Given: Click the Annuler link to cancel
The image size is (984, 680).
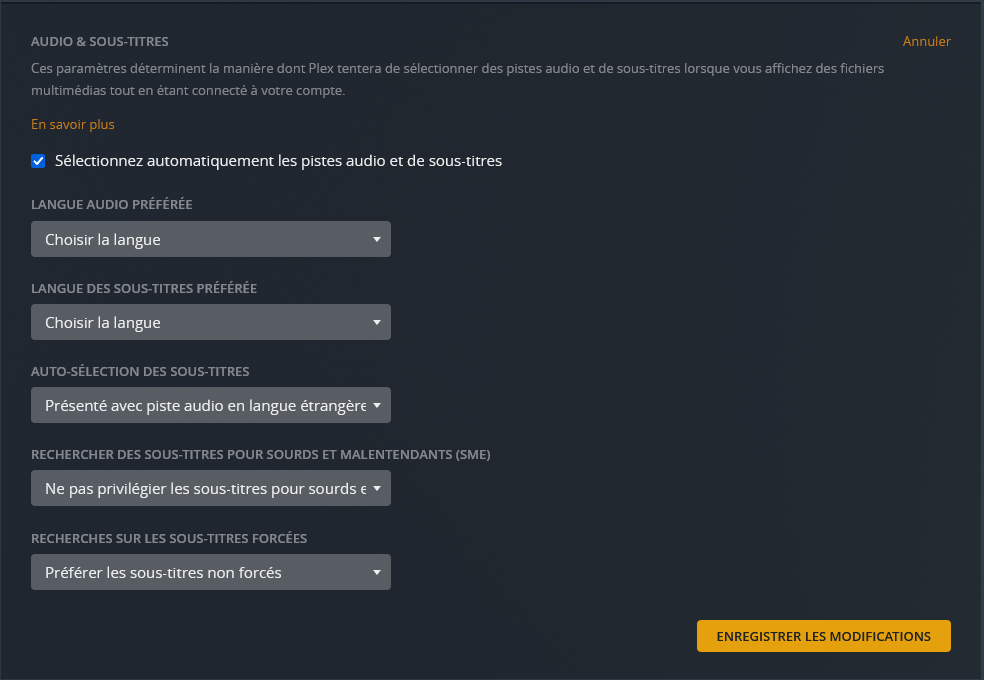Looking at the screenshot, I should 926,41.
